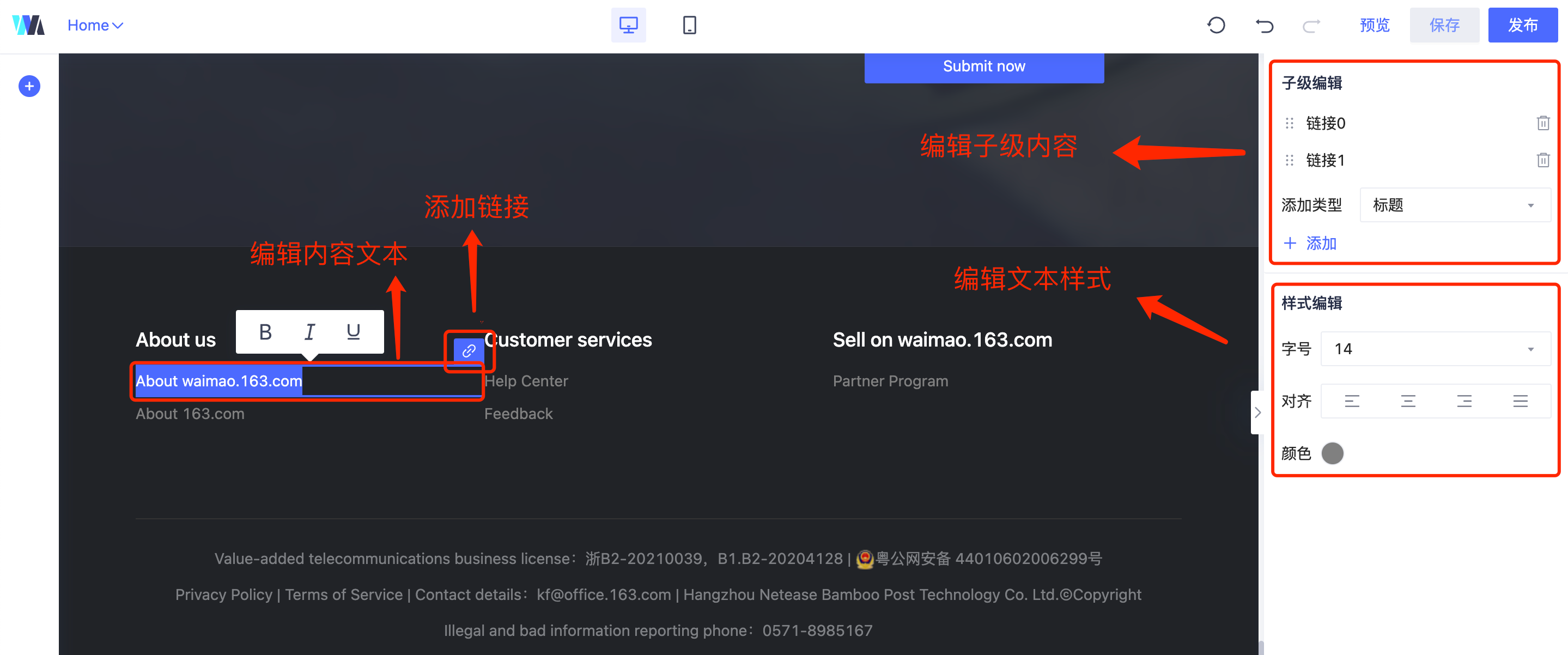Select the 链接0 item in child list
Viewport: 1568px width, 655px height.
(1326, 123)
